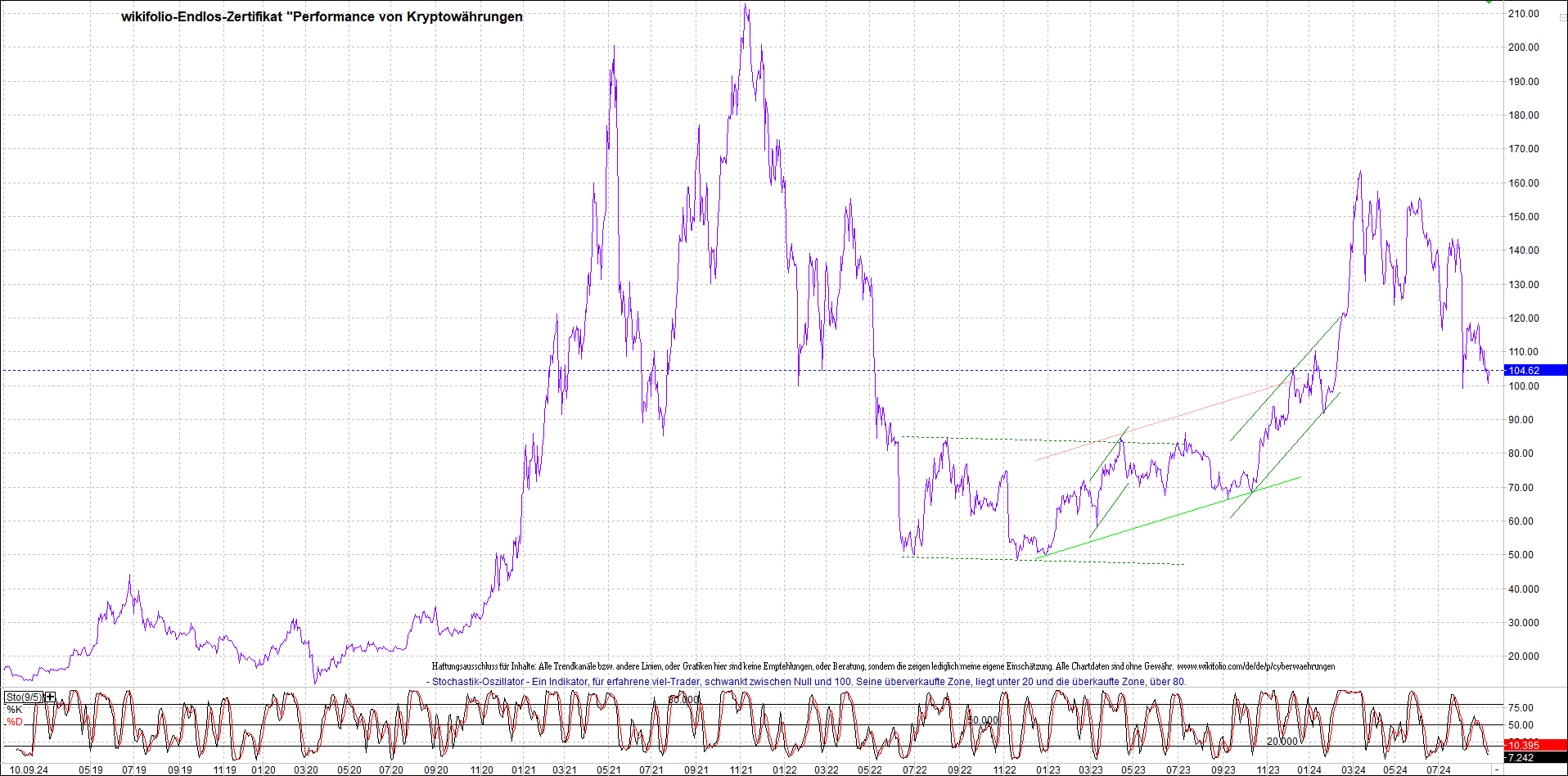This screenshot has height=776, width=1568.
Task: Click the 07|24 date axis label
Action: pos(1439,770)
